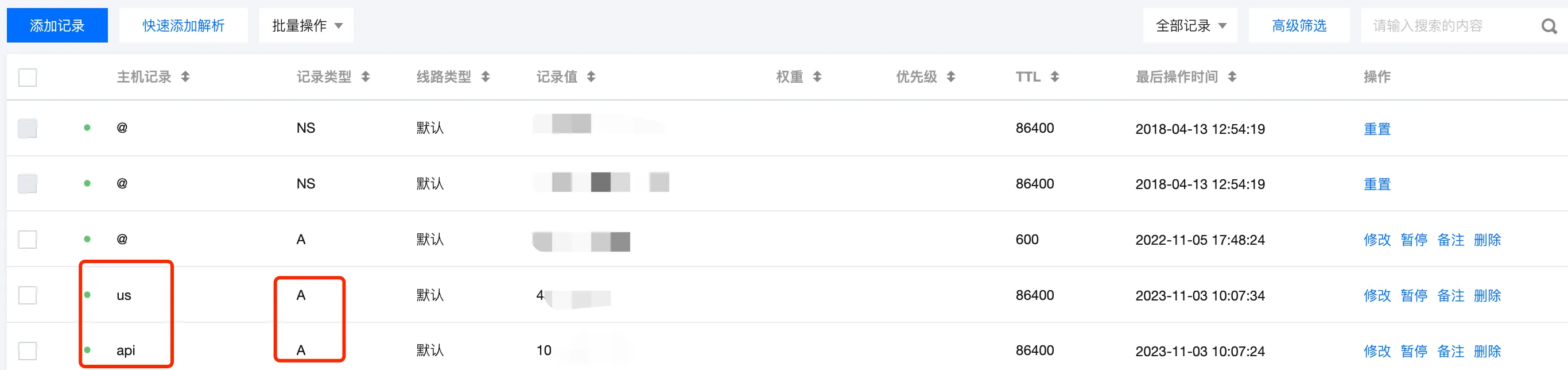
Task: Sort by 主机记录 column arrows
Action: click(x=185, y=77)
